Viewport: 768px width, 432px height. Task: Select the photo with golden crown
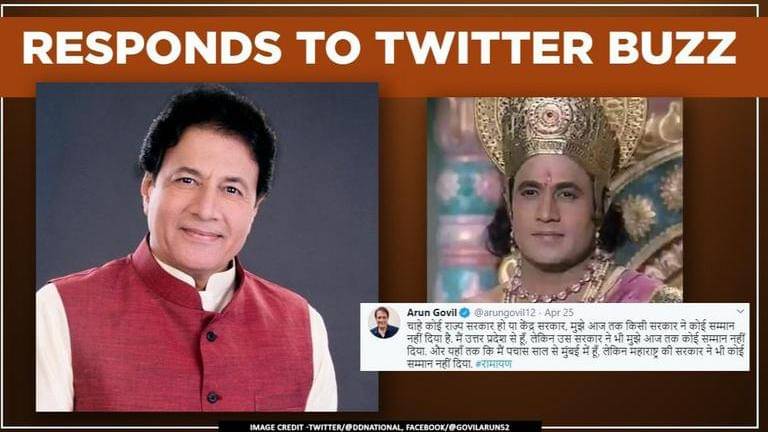(x=555, y=200)
